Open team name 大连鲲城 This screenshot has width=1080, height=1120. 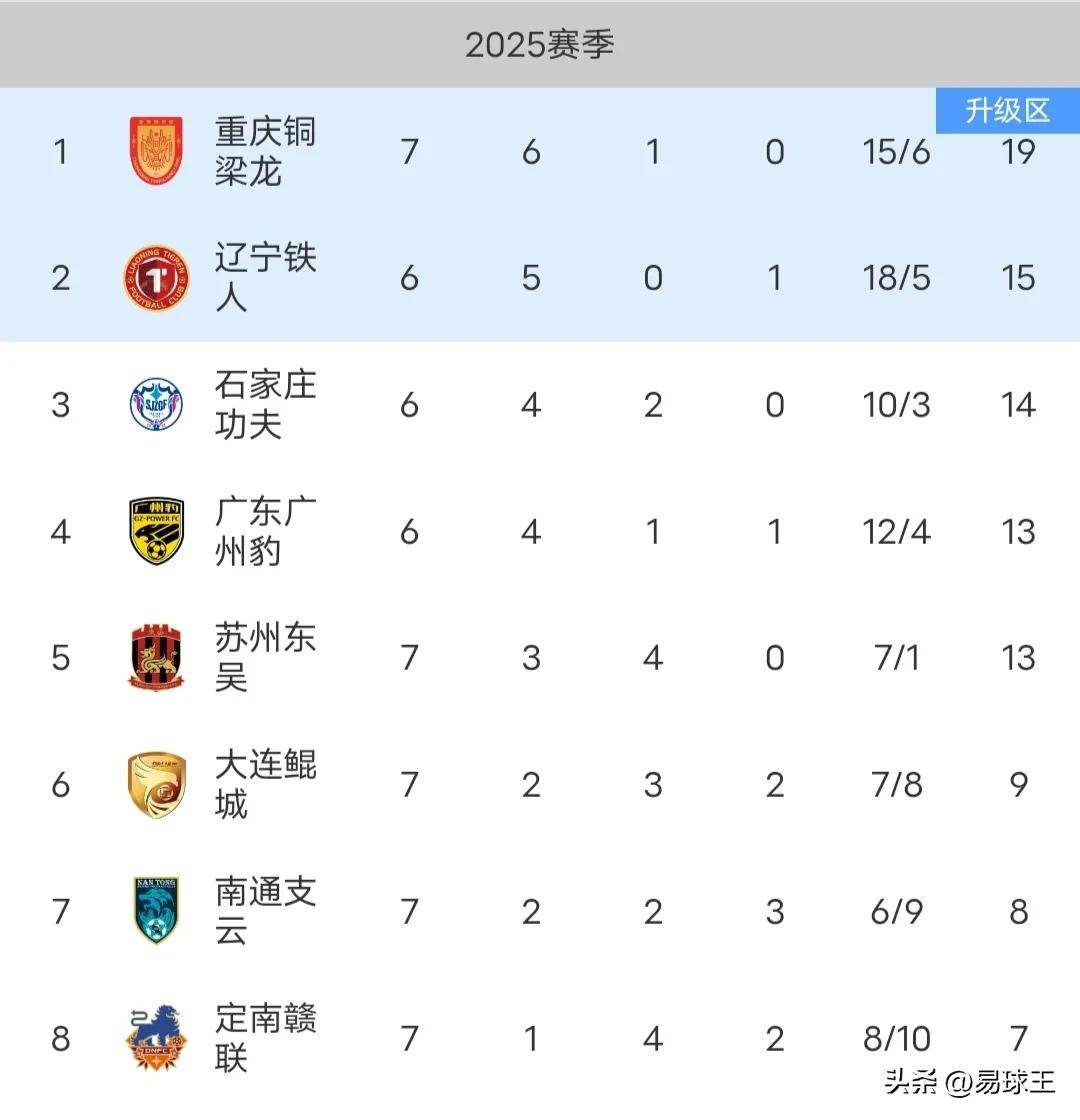tap(265, 784)
